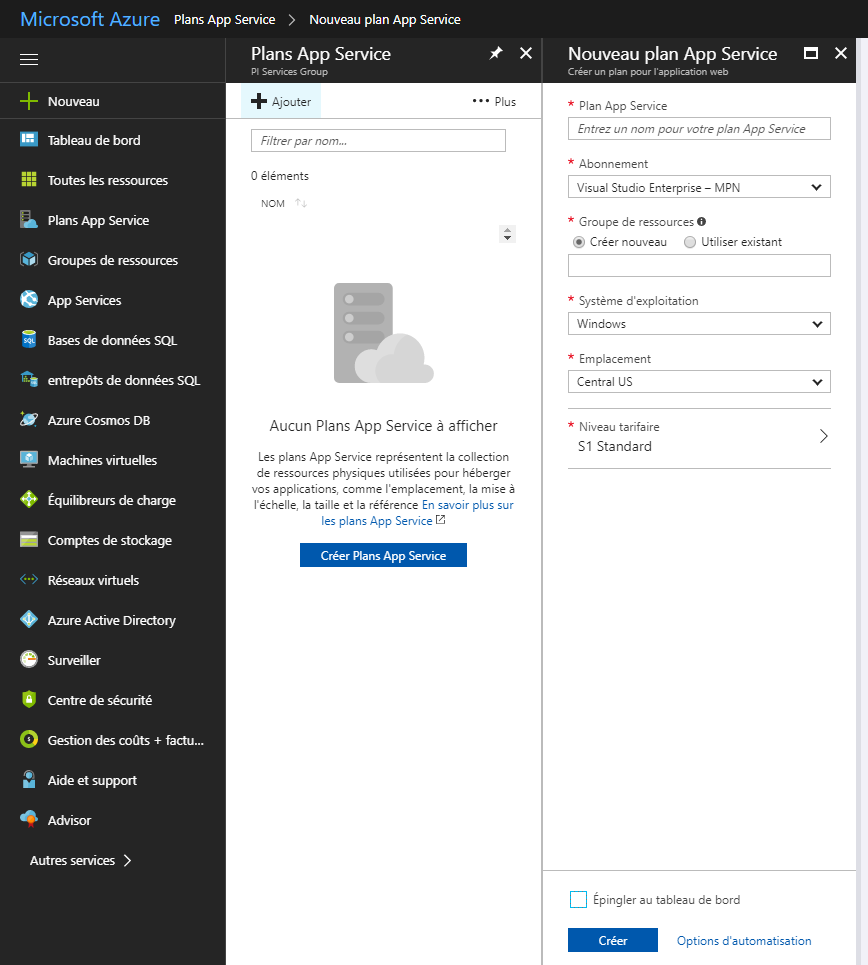Open Bases de données SQL icon

[29, 340]
